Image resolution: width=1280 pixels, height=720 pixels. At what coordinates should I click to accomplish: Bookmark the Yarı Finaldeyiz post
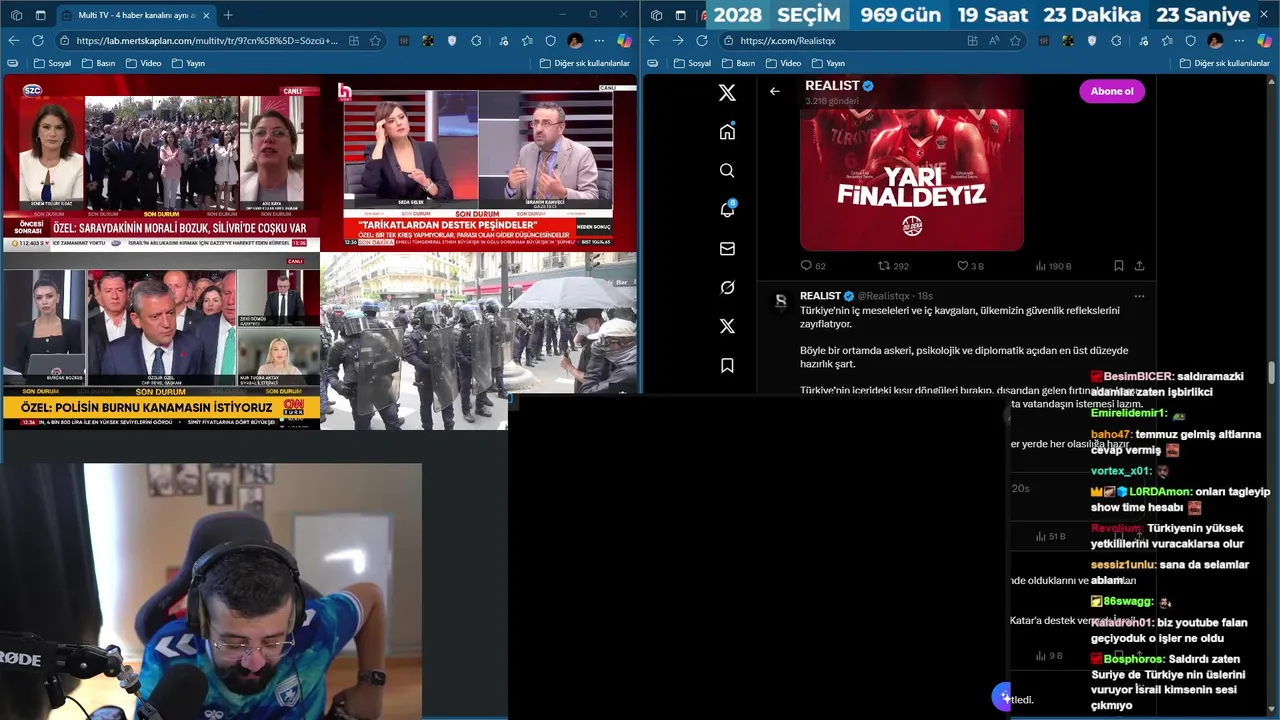pos(1118,266)
